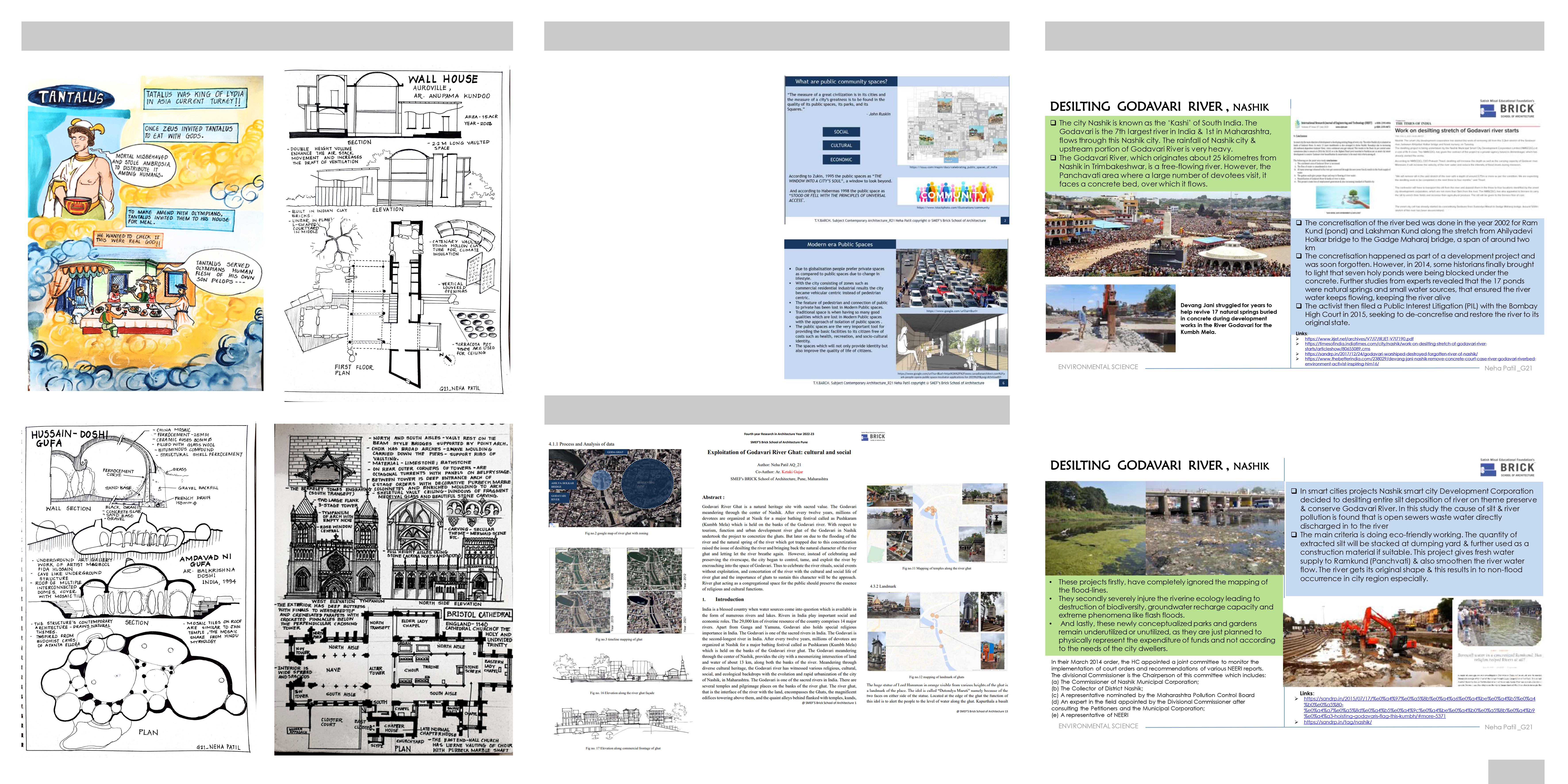The height and width of the screenshot is (784, 1568).
Task: Click 'Neha Patil _G21' footer on lower slide
Action: [1508, 727]
